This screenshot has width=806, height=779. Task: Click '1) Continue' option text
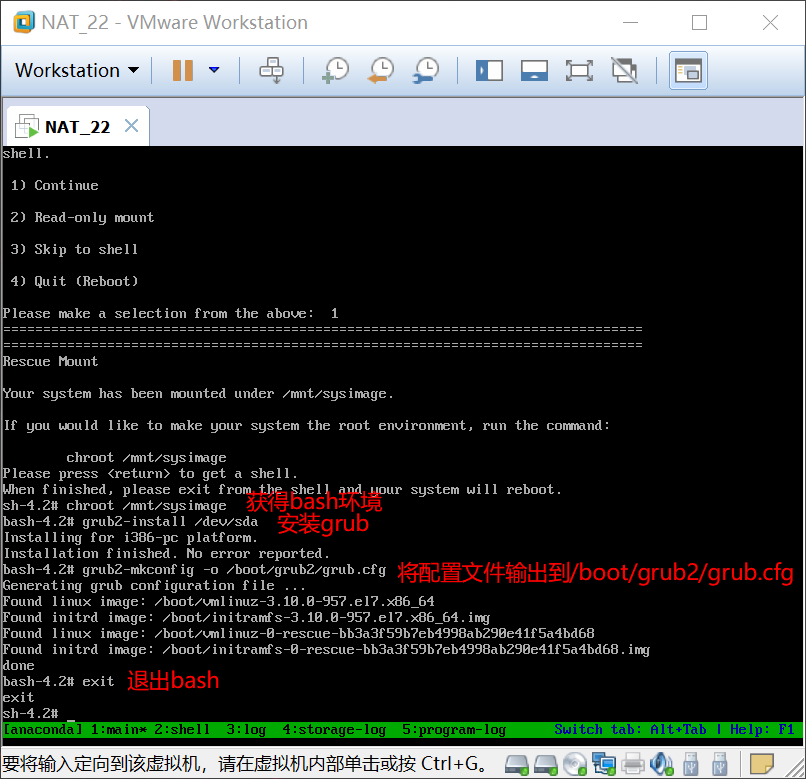(54, 185)
